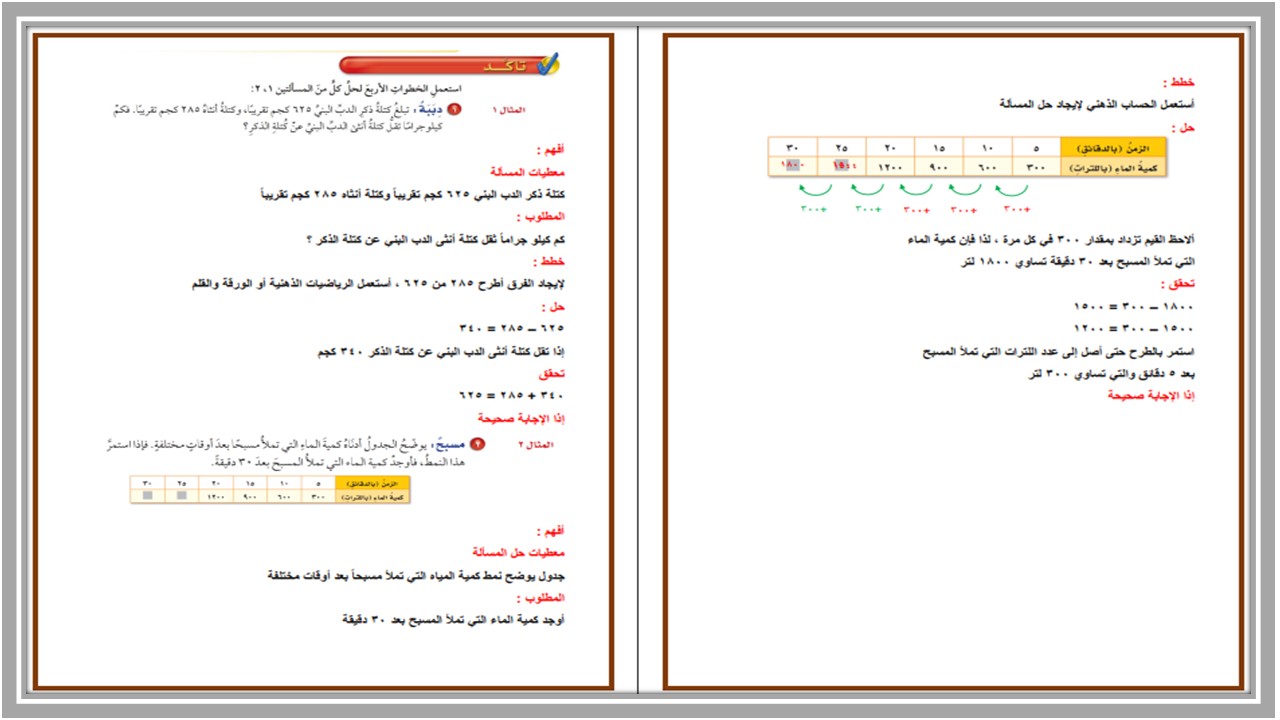Click the gray blank cell under ٢٥ in left-page table
The height and width of the screenshot is (720, 1280).
[x=182, y=496]
